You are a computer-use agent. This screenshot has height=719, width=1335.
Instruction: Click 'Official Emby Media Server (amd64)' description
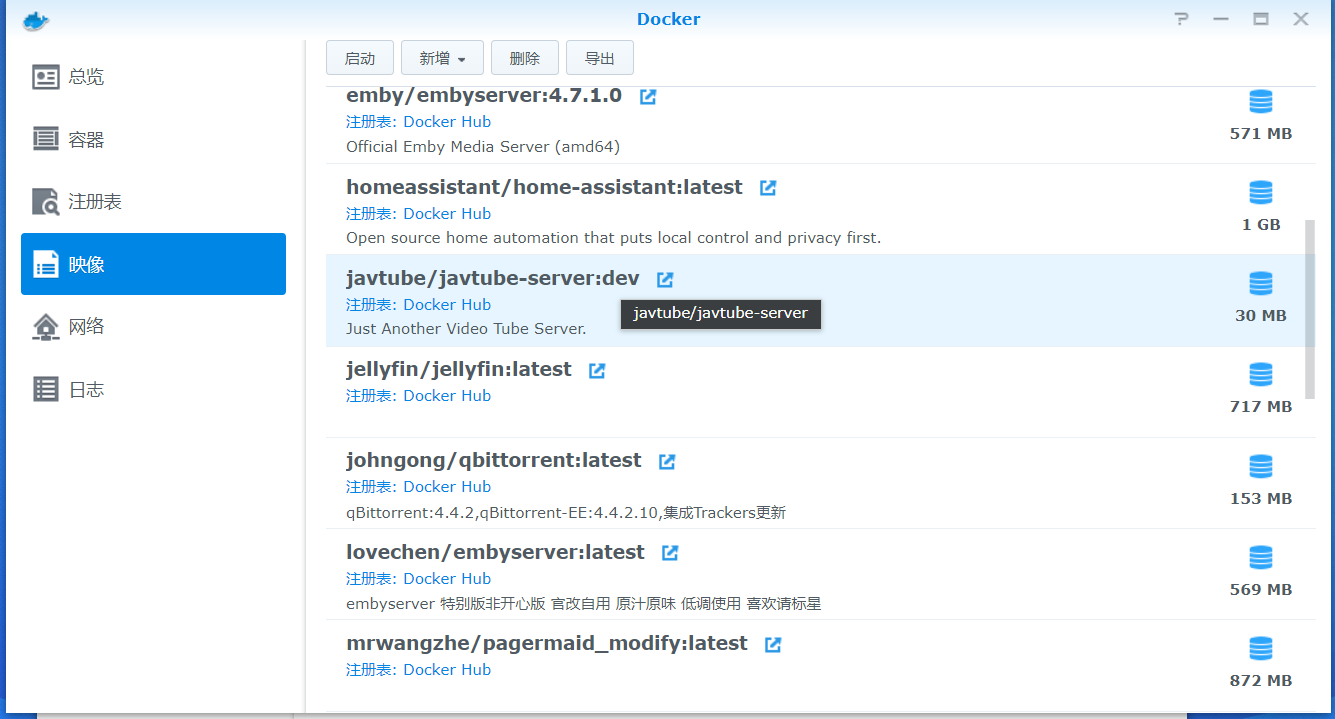483,147
